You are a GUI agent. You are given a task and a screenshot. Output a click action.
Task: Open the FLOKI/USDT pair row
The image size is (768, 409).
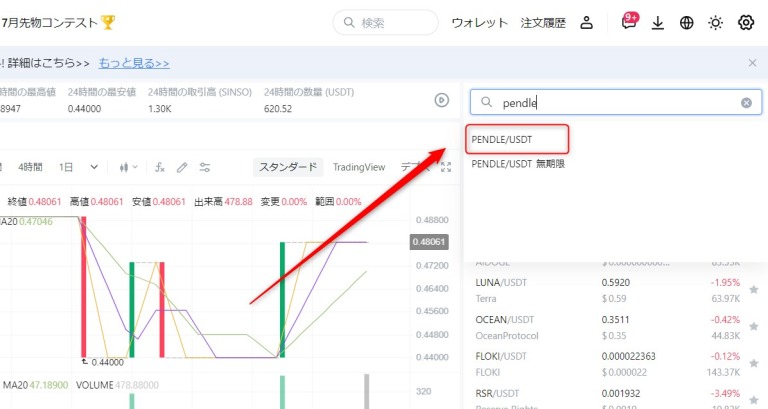tap(616, 364)
